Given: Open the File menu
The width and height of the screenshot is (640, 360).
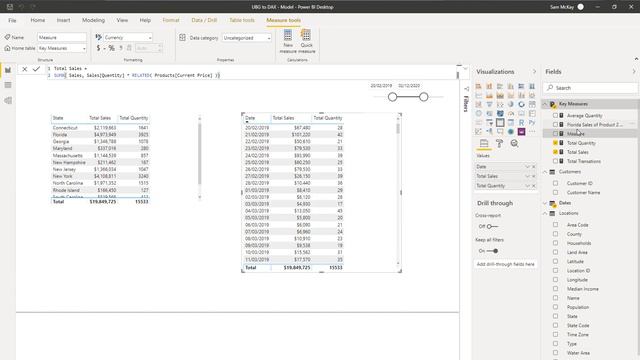Looking at the screenshot, I should click(12, 20).
